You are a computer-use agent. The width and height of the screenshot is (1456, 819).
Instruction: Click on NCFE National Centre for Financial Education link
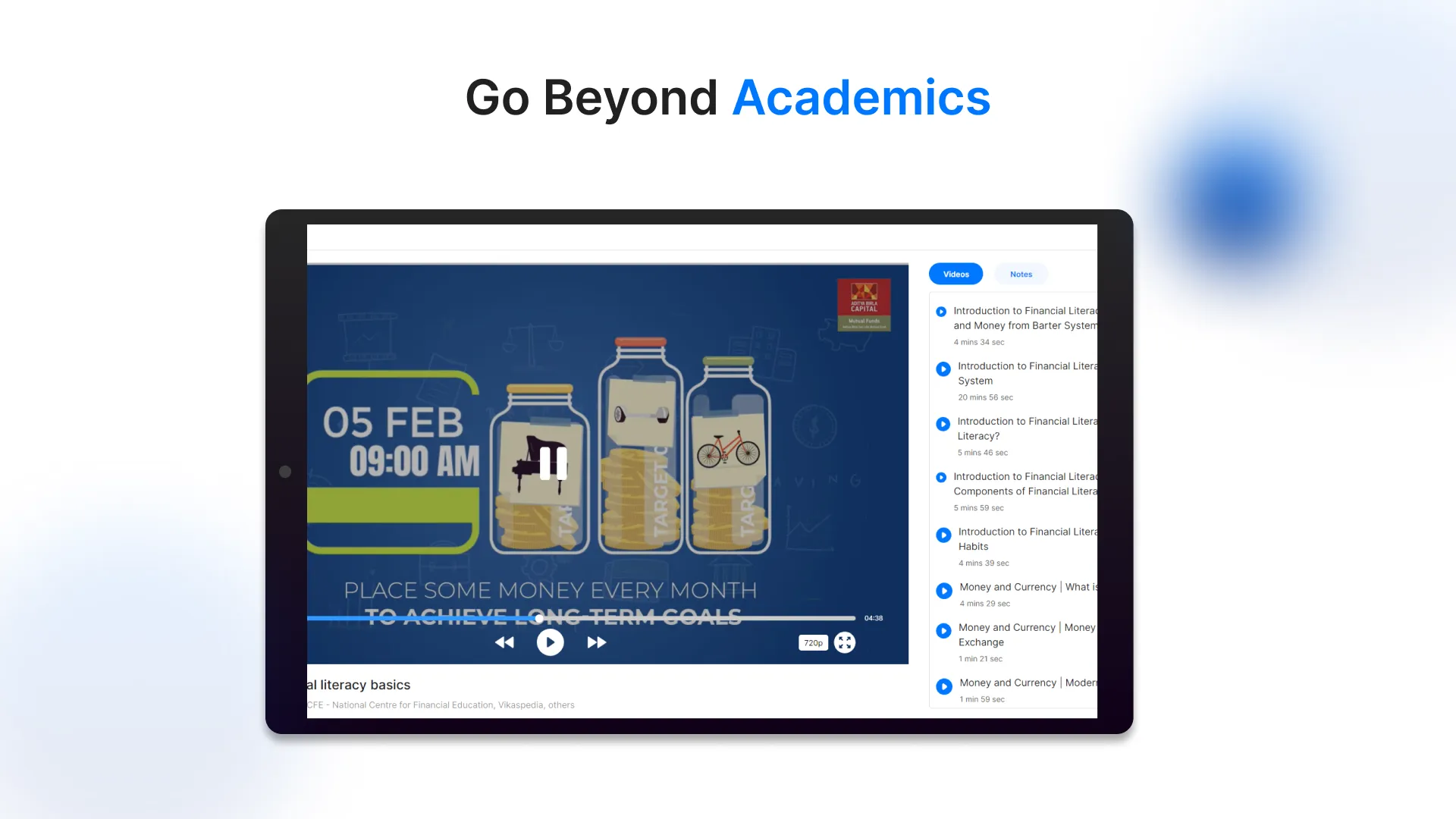[398, 704]
